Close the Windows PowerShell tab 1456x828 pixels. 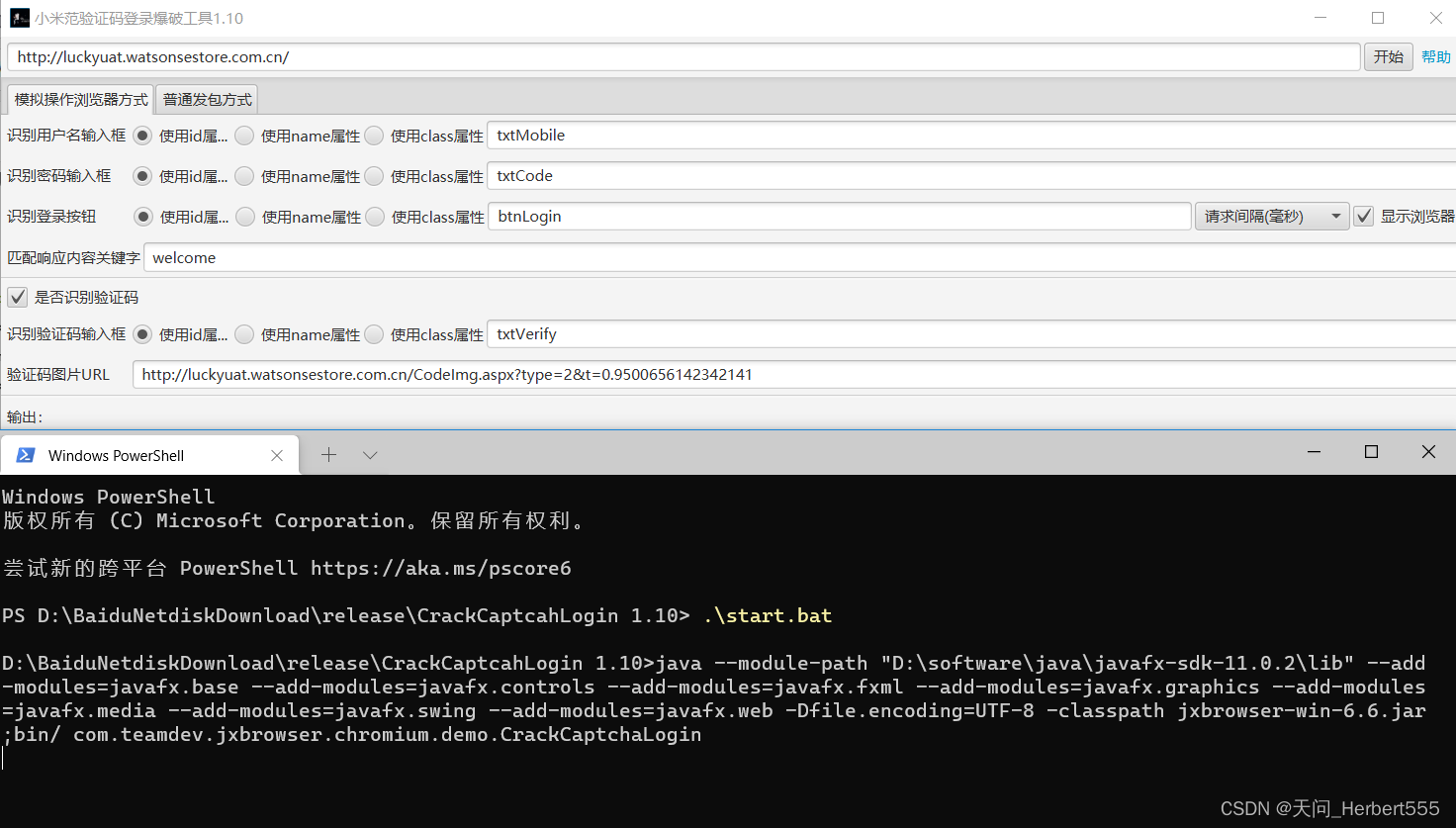coord(277,455)
